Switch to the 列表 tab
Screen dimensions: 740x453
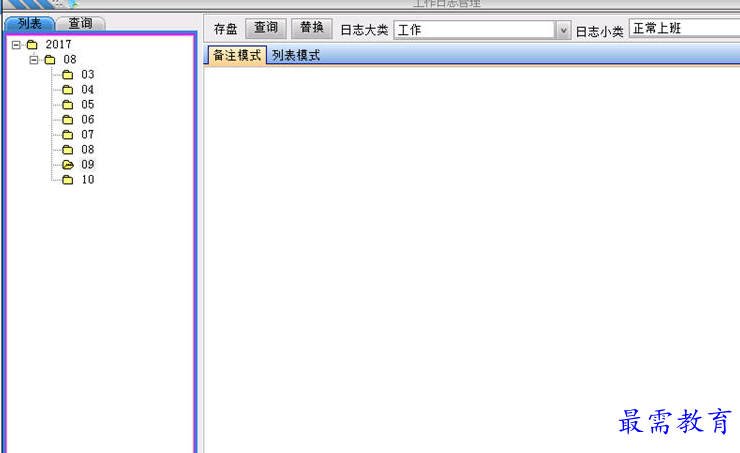pyautogui.click(x=30, y=23)
